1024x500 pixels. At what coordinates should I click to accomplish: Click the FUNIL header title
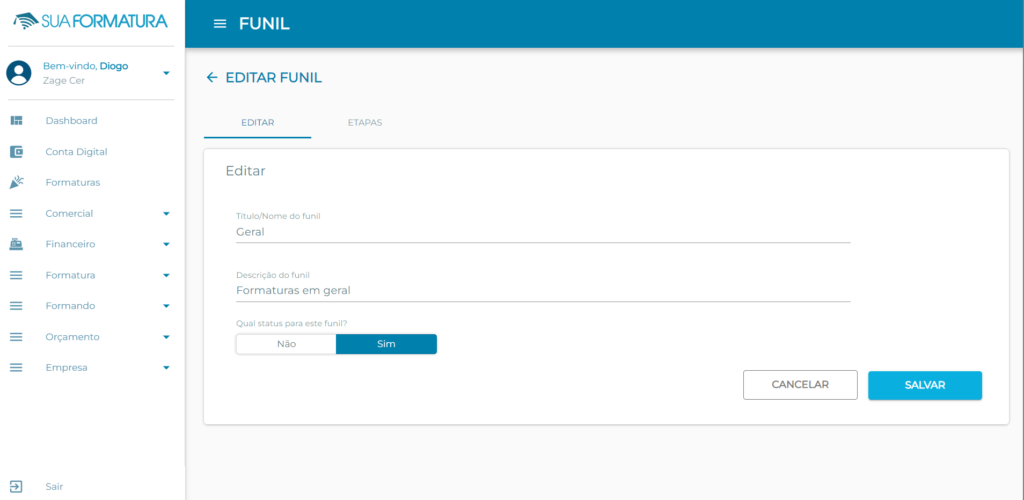[x=264, y=24]
